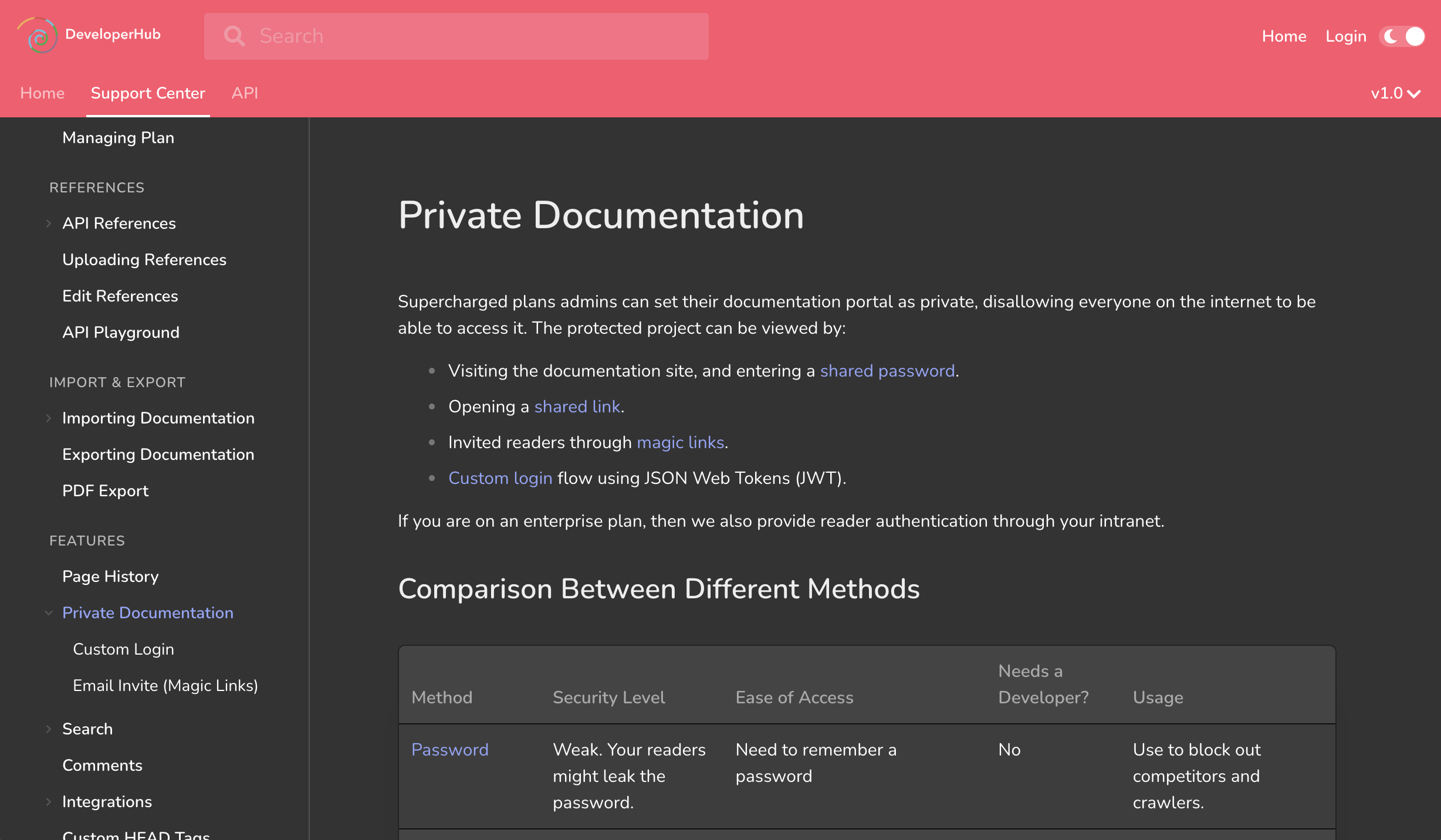Click the DeveloperHub spiral logo icon
The image size is (1441, 840).
pyautogui.click(x=38, y=36)
